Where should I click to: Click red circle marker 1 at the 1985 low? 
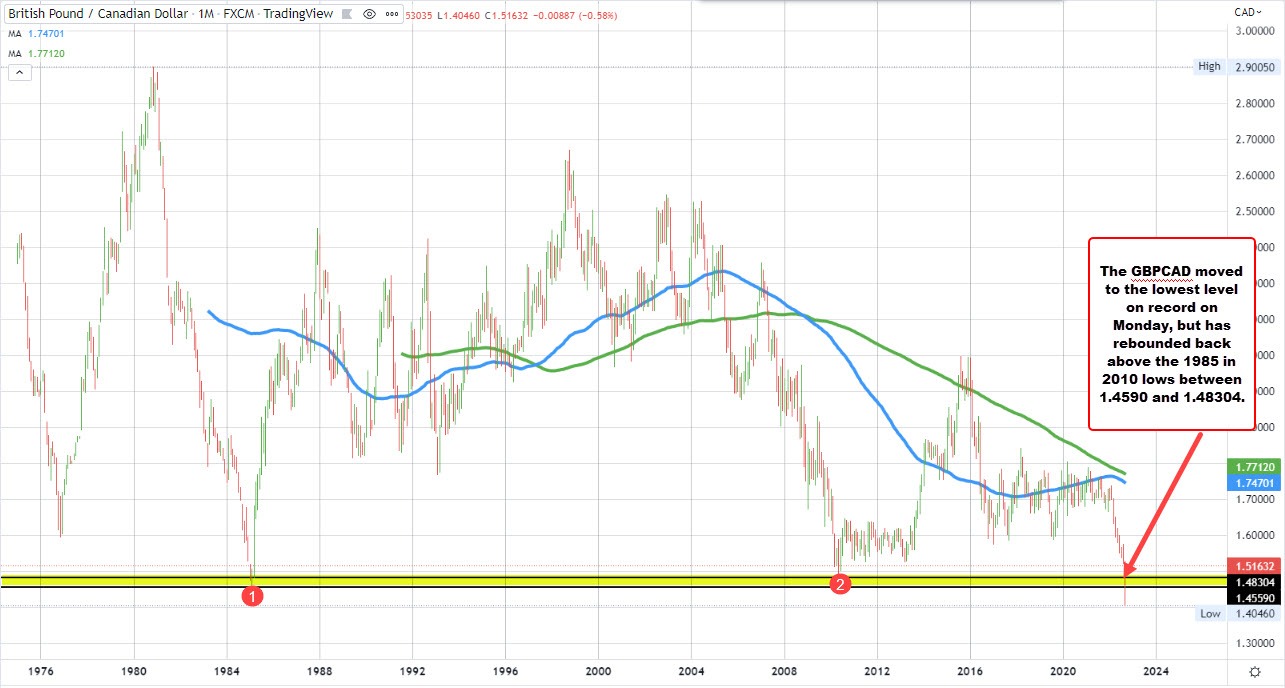(252, 595)
